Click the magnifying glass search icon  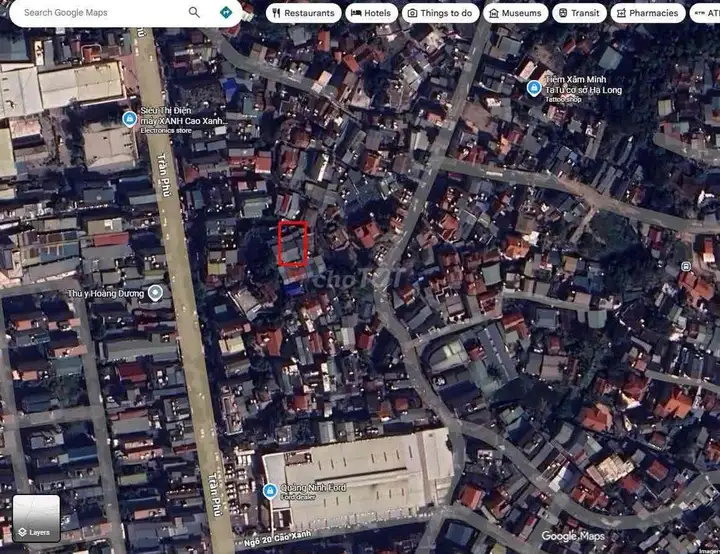point(194,12)
